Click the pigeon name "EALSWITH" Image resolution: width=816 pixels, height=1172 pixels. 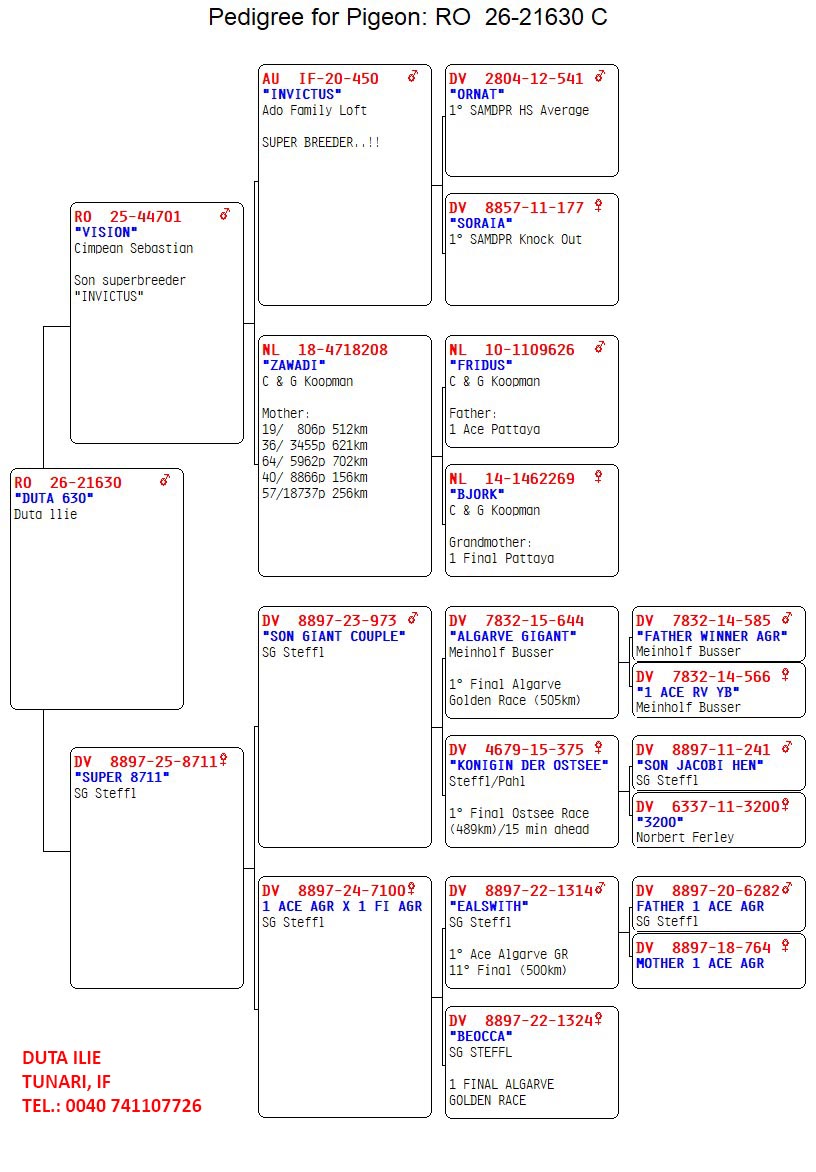coord(489,907)
